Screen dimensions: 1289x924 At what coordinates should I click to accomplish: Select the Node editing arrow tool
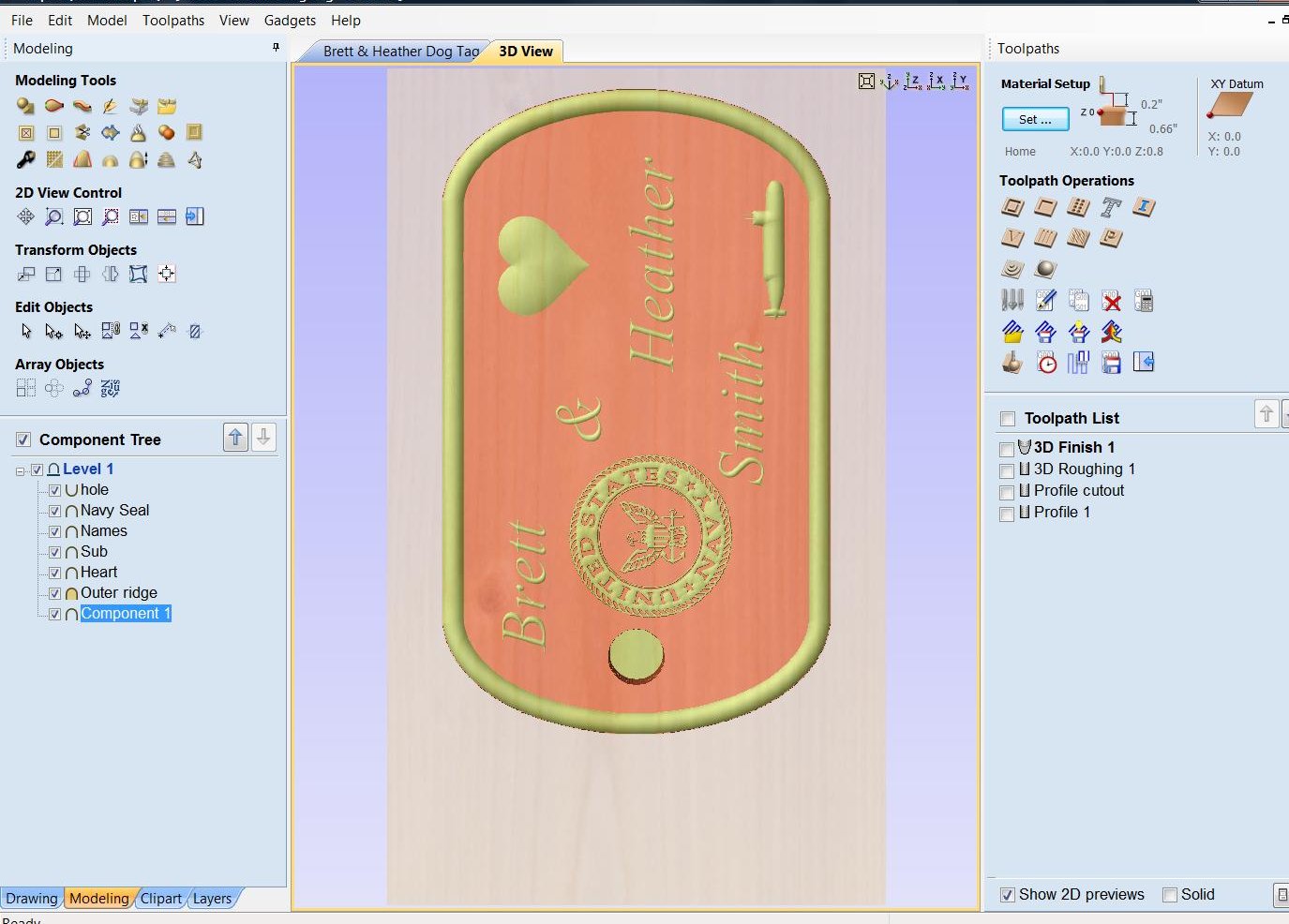click(53, 331)
